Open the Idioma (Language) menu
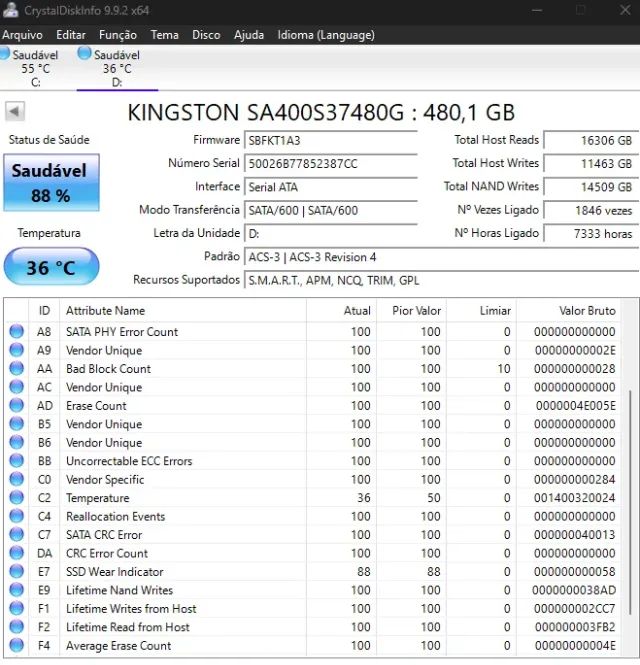 [326, 35]
